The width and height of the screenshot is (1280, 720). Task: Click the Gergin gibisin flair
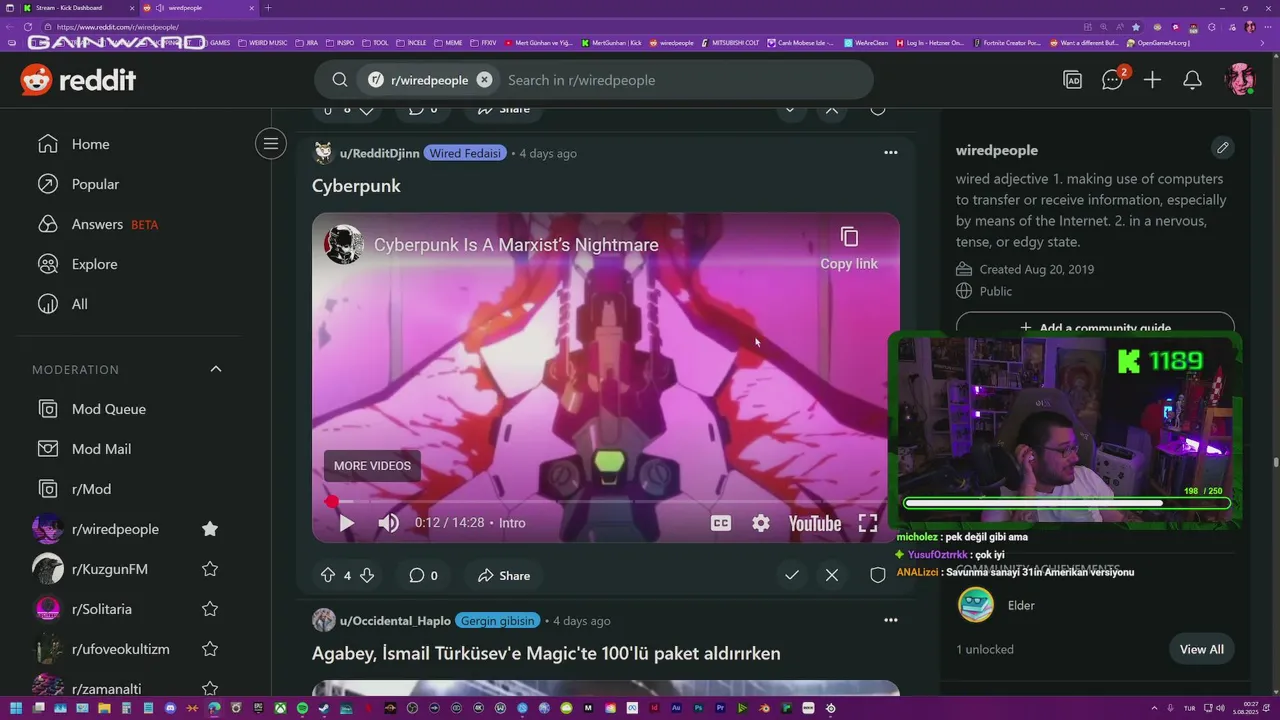pyautogui.click(x=498, y=621)
